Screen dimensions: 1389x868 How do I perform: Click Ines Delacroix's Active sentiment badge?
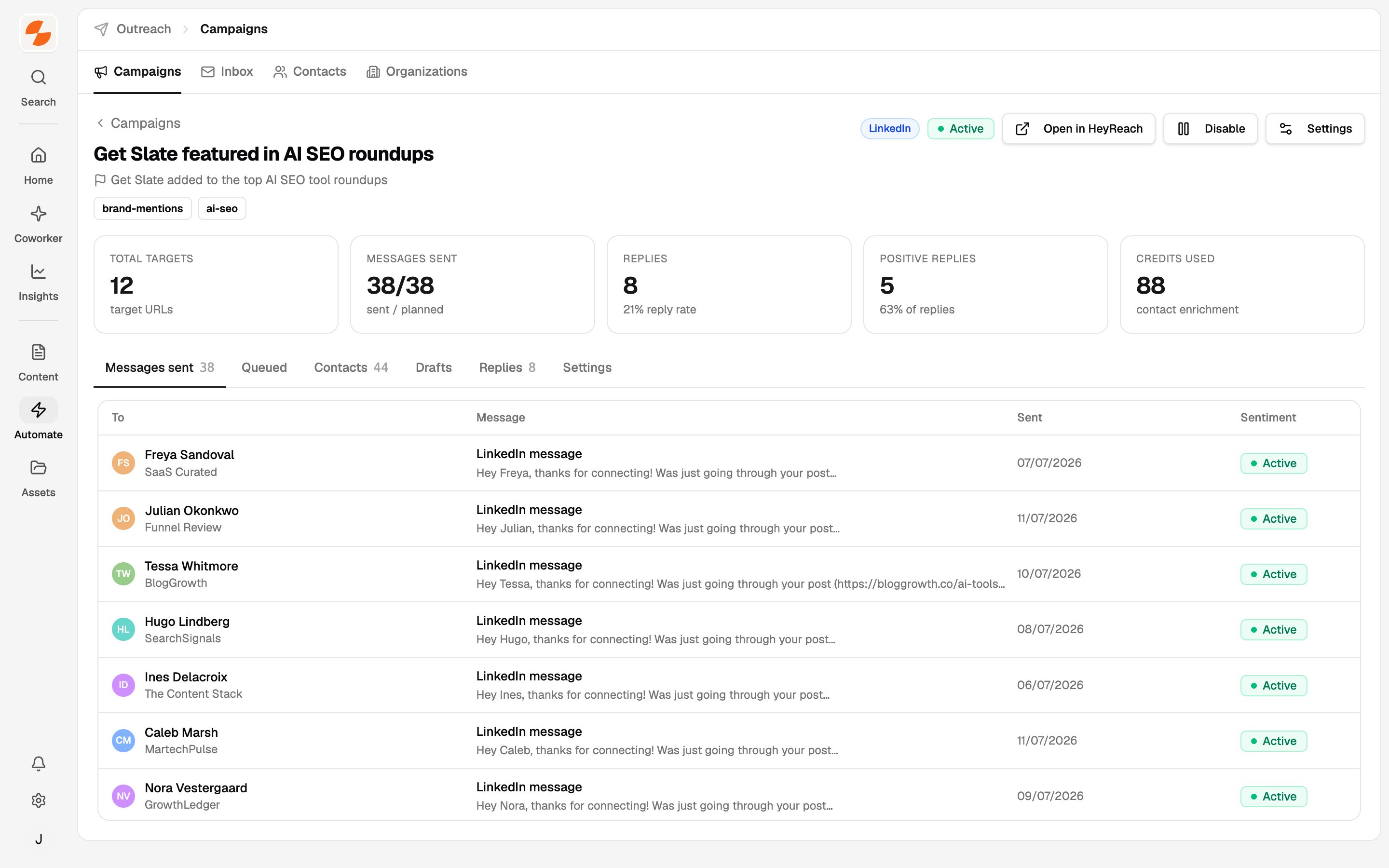(1274, 685)
